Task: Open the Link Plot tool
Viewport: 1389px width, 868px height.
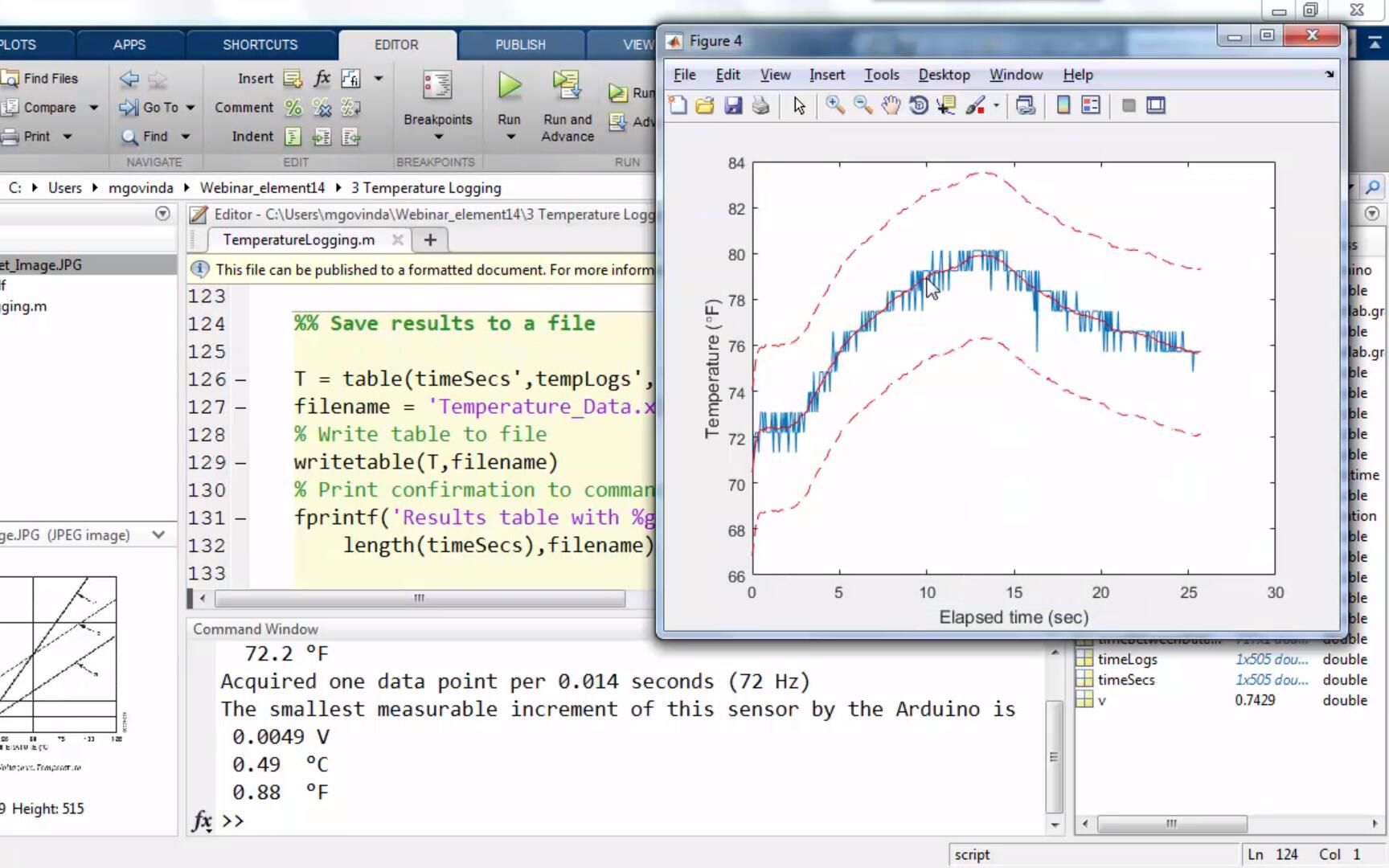Action: [1026, 105]
